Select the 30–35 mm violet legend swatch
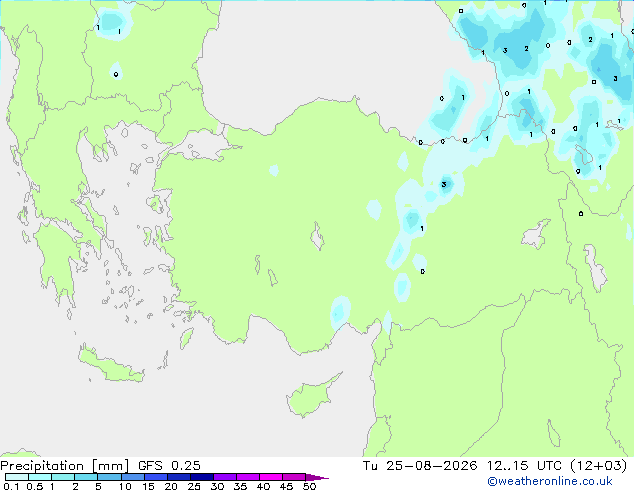 (224, 477)
